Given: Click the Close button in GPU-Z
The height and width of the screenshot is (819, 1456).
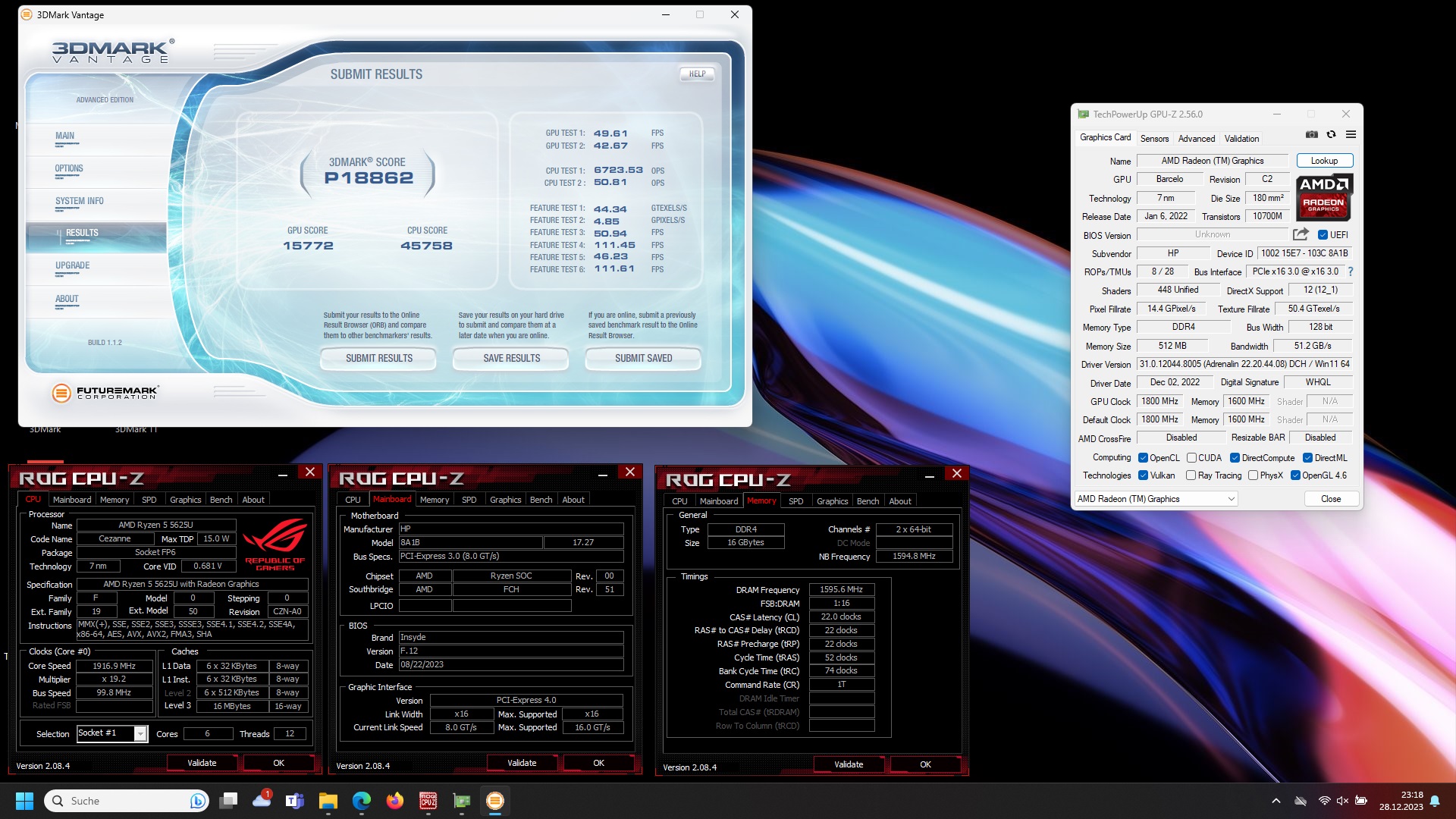Looking at the screenshot, I should tap(1331, 499).
